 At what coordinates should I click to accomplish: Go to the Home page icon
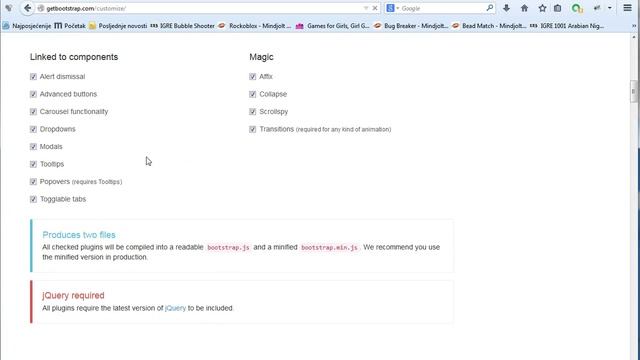pyautogui.click(x=524, y=8)
